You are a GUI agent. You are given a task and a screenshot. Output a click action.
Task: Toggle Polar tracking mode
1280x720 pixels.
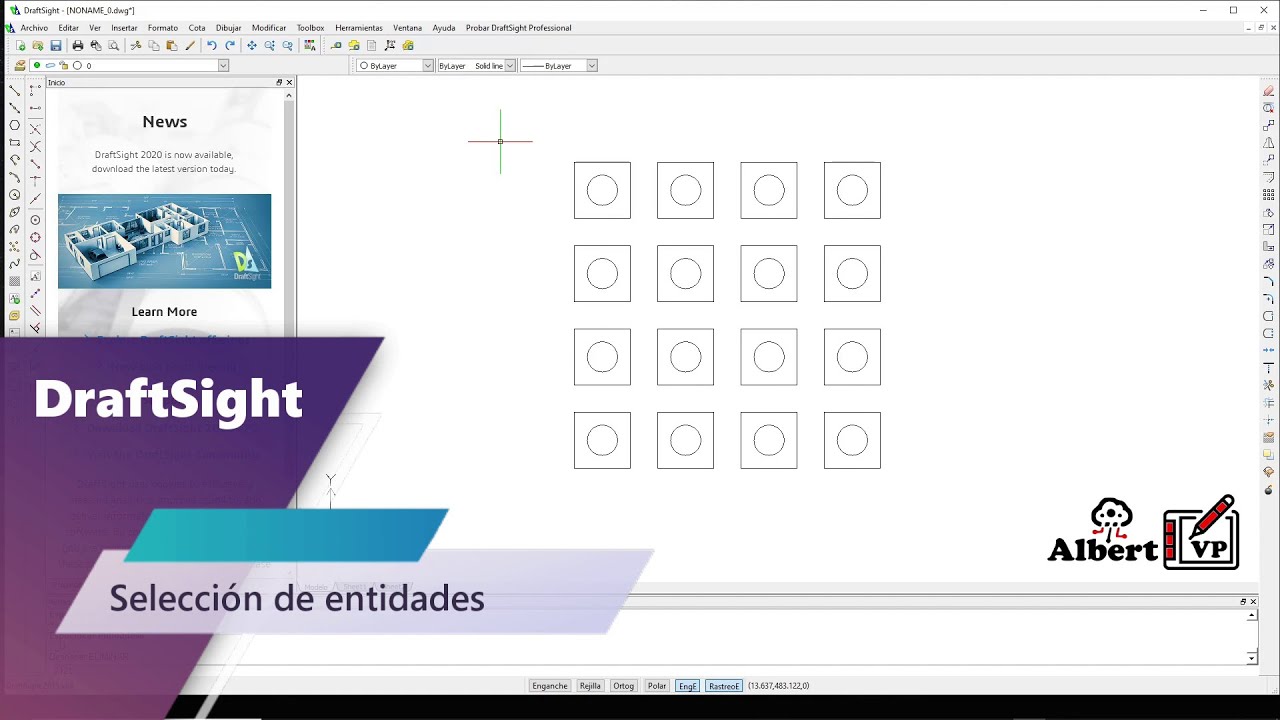click(x=657, y=686)
